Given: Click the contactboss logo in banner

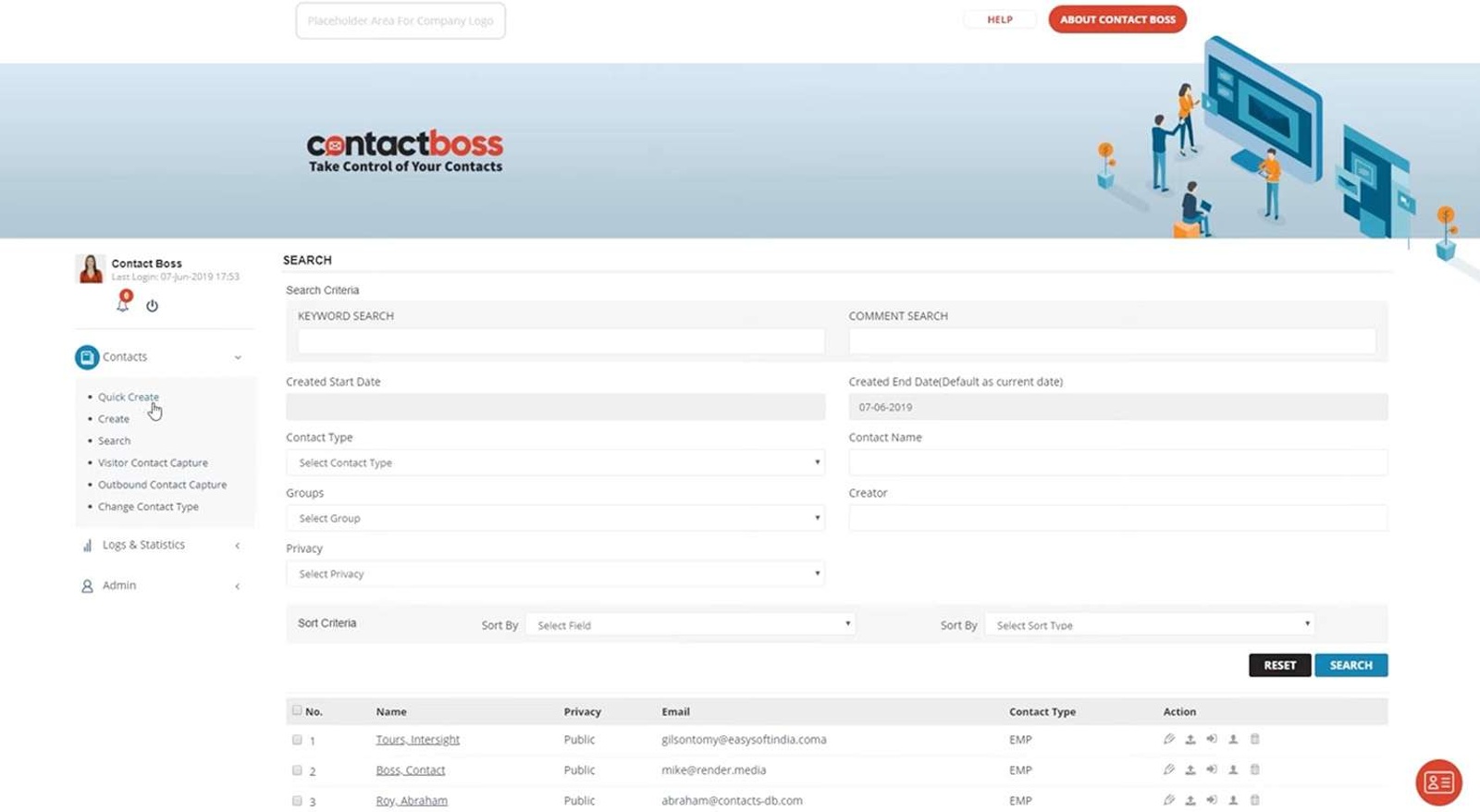Looking at the screenshot, I should click(x=405, y=152).
